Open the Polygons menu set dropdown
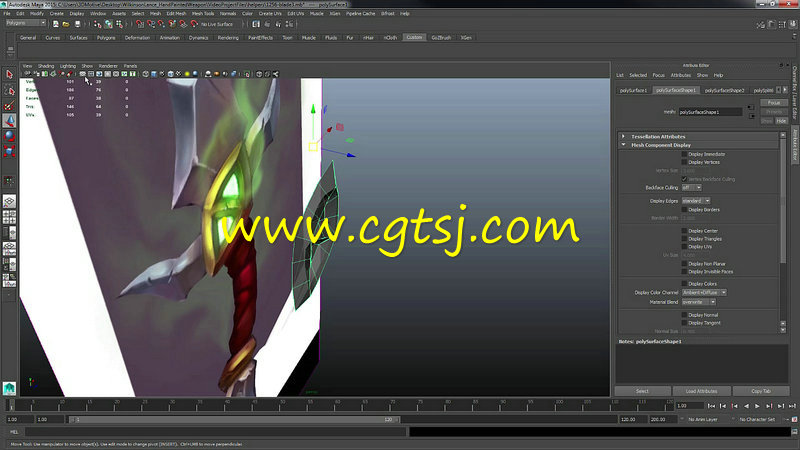Image resolution: width=800 pixels, height=450 pixels. click(26, 23)
